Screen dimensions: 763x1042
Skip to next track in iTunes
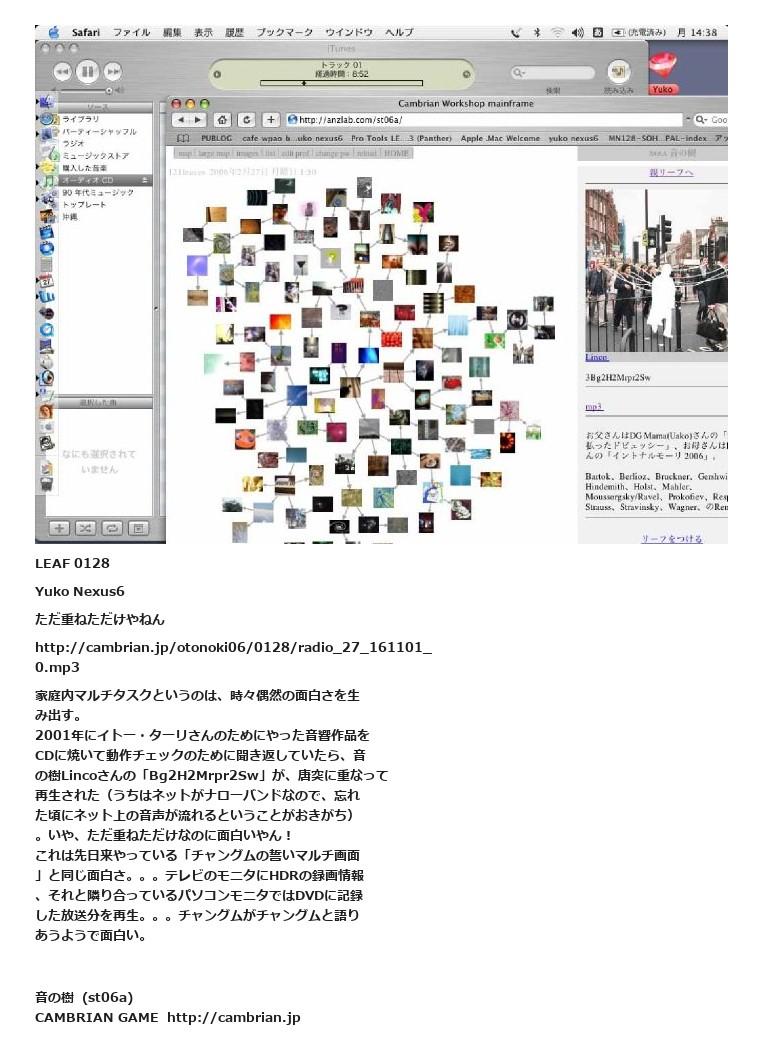[x=113, y=71]
